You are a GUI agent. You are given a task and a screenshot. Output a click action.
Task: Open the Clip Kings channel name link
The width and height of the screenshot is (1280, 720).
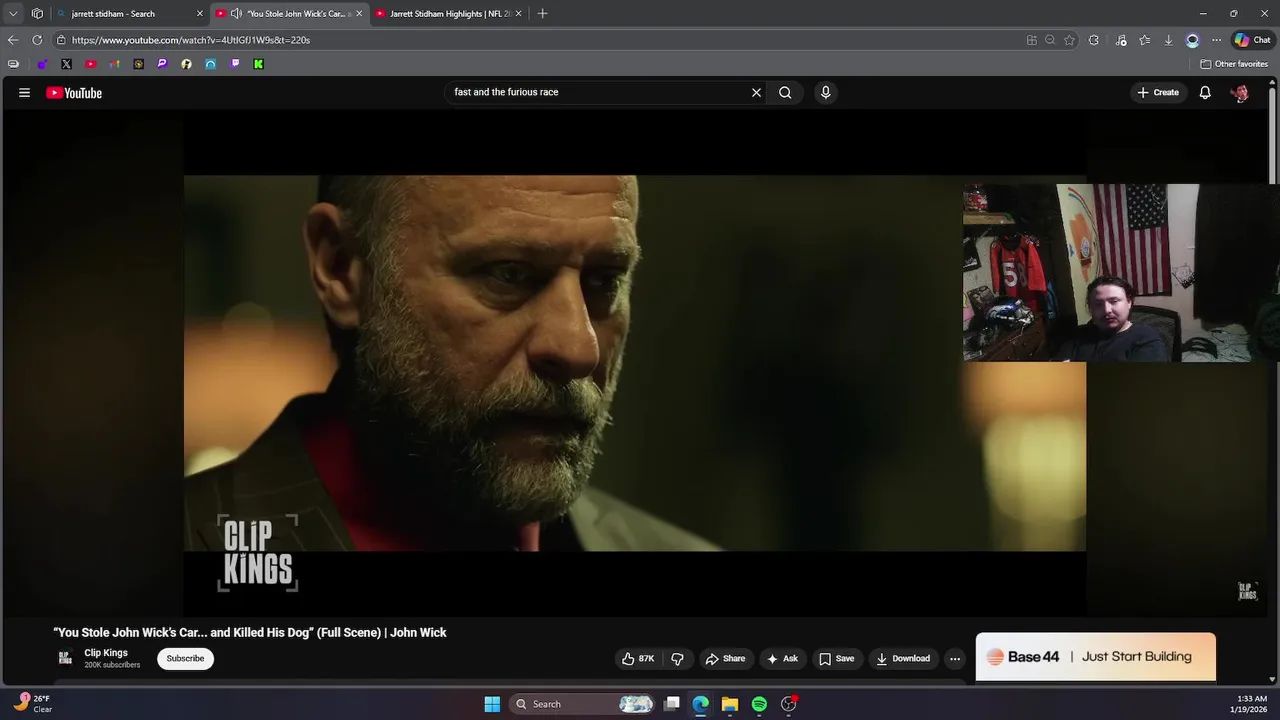point(106,653)
